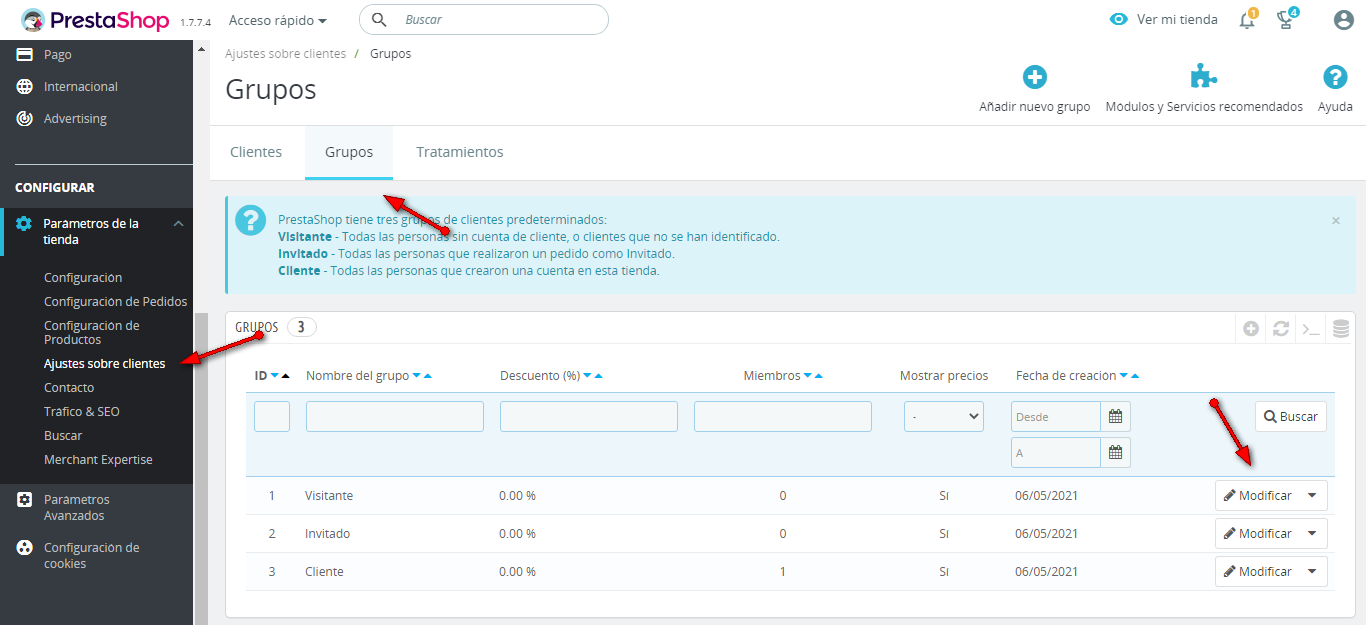Open Configuracion de Pedidos menu item
1366x625 pixels.
click(116, 302)
